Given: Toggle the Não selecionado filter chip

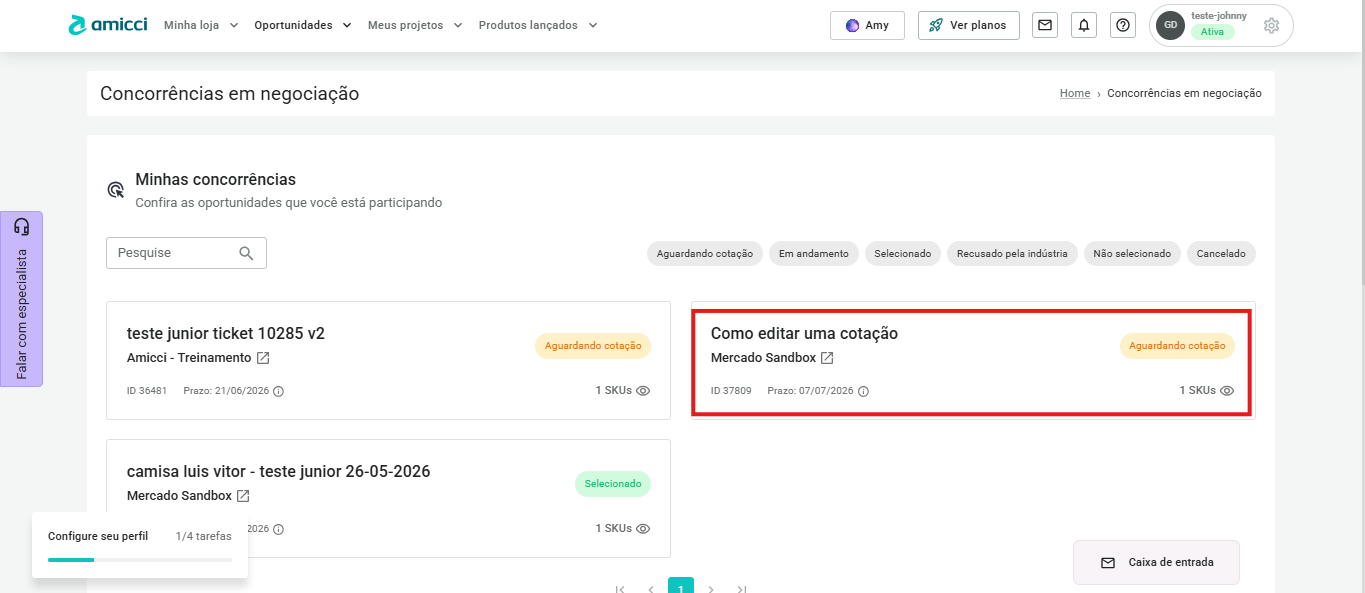Looking at the screenshot, I should click(x=1132, y=254).
